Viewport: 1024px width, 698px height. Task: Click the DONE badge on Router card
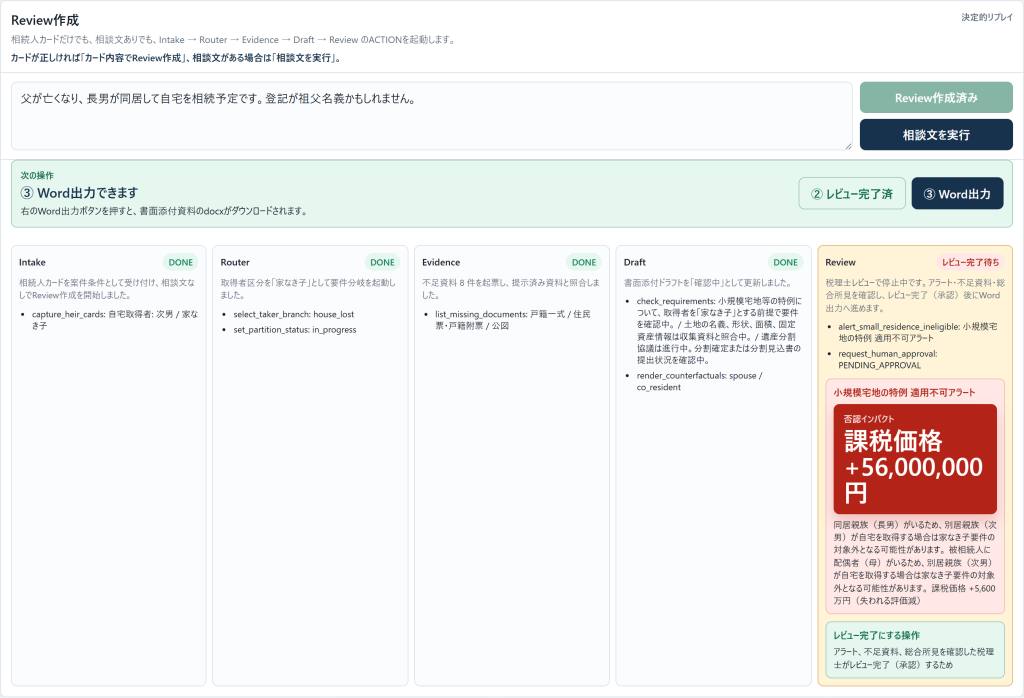(382, 262)
